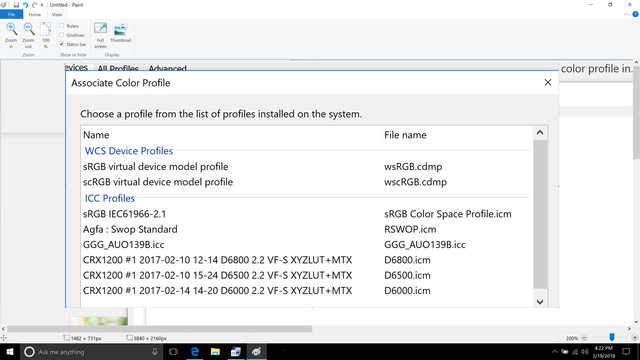Click the zoom out minus in status bar
The image size is (640, 360).
[x=584, y=338]
